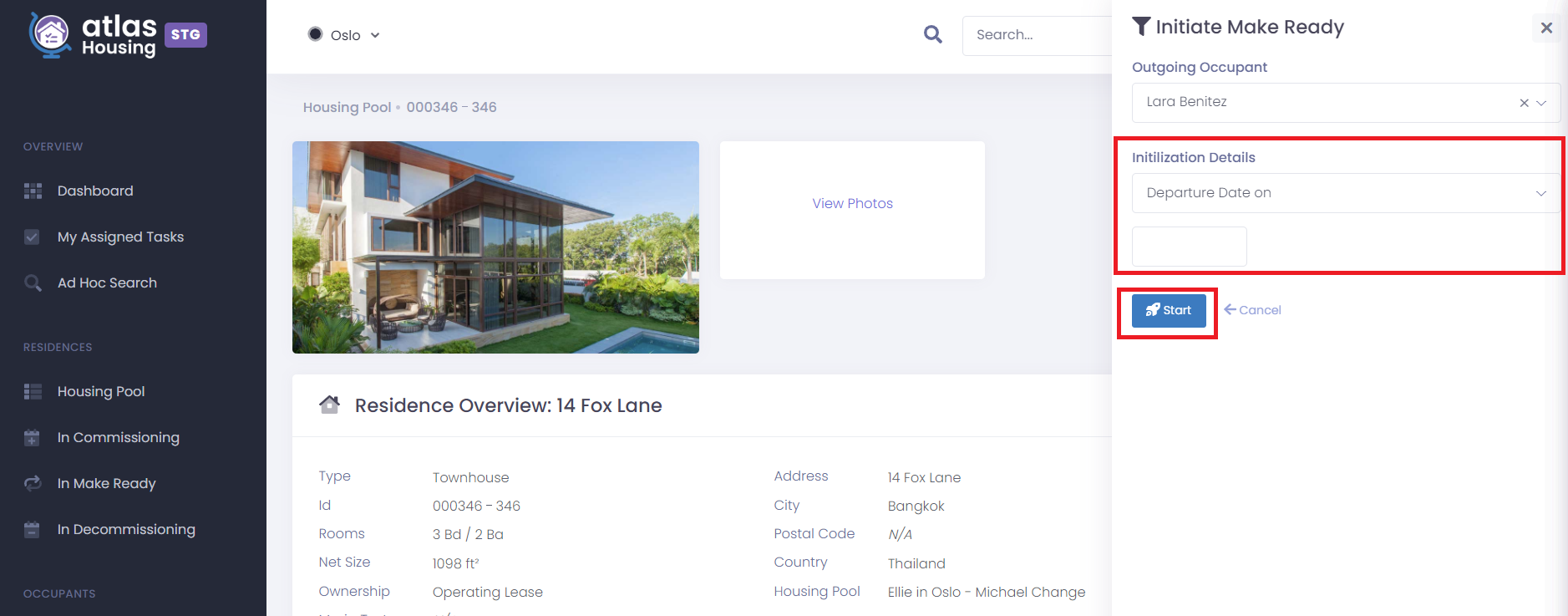
Task: Open the Oslo location dropdown
Action: click(x=344, y=35)
